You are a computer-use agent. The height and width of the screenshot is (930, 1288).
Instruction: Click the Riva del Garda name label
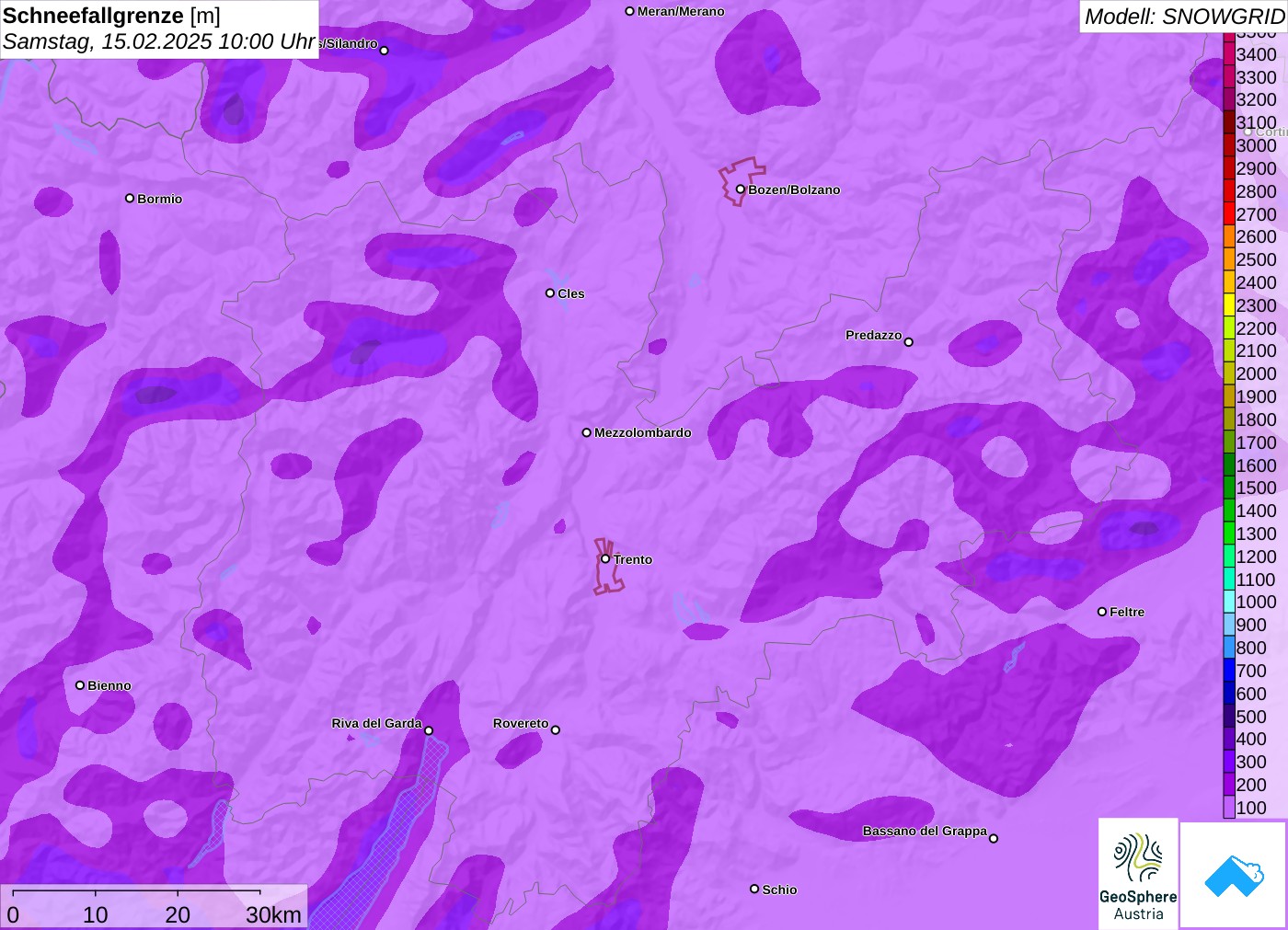coord(376,723)
